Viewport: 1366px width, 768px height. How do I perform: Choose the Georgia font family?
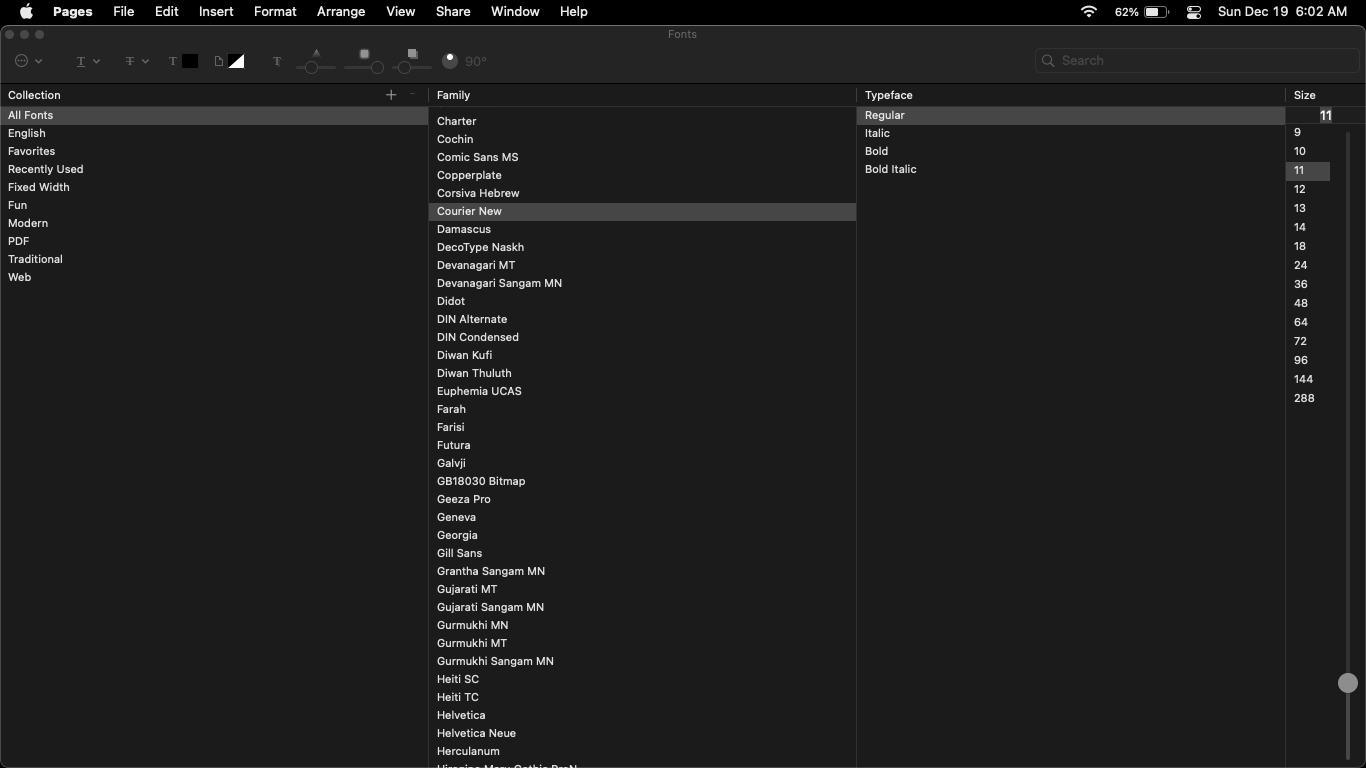[x=642, y=535]
